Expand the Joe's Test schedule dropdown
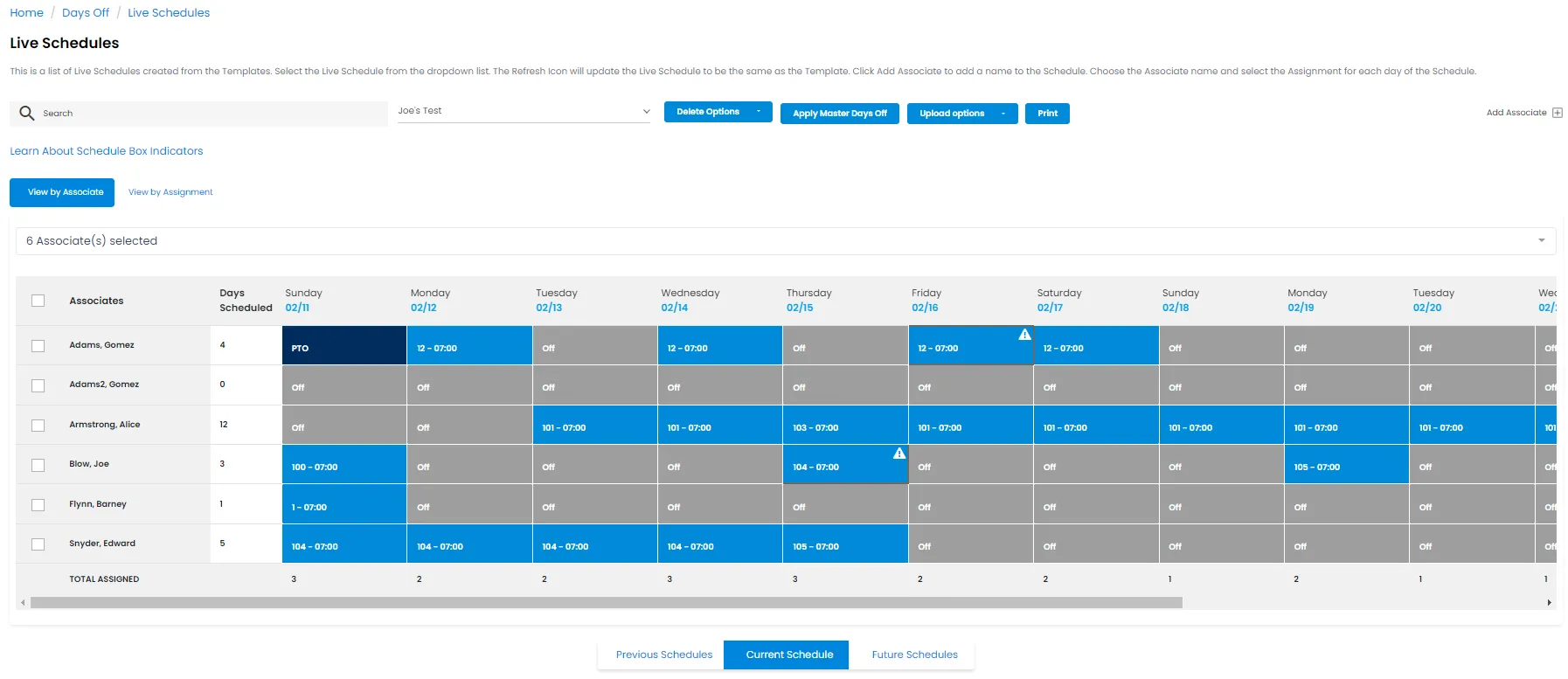 646,111
